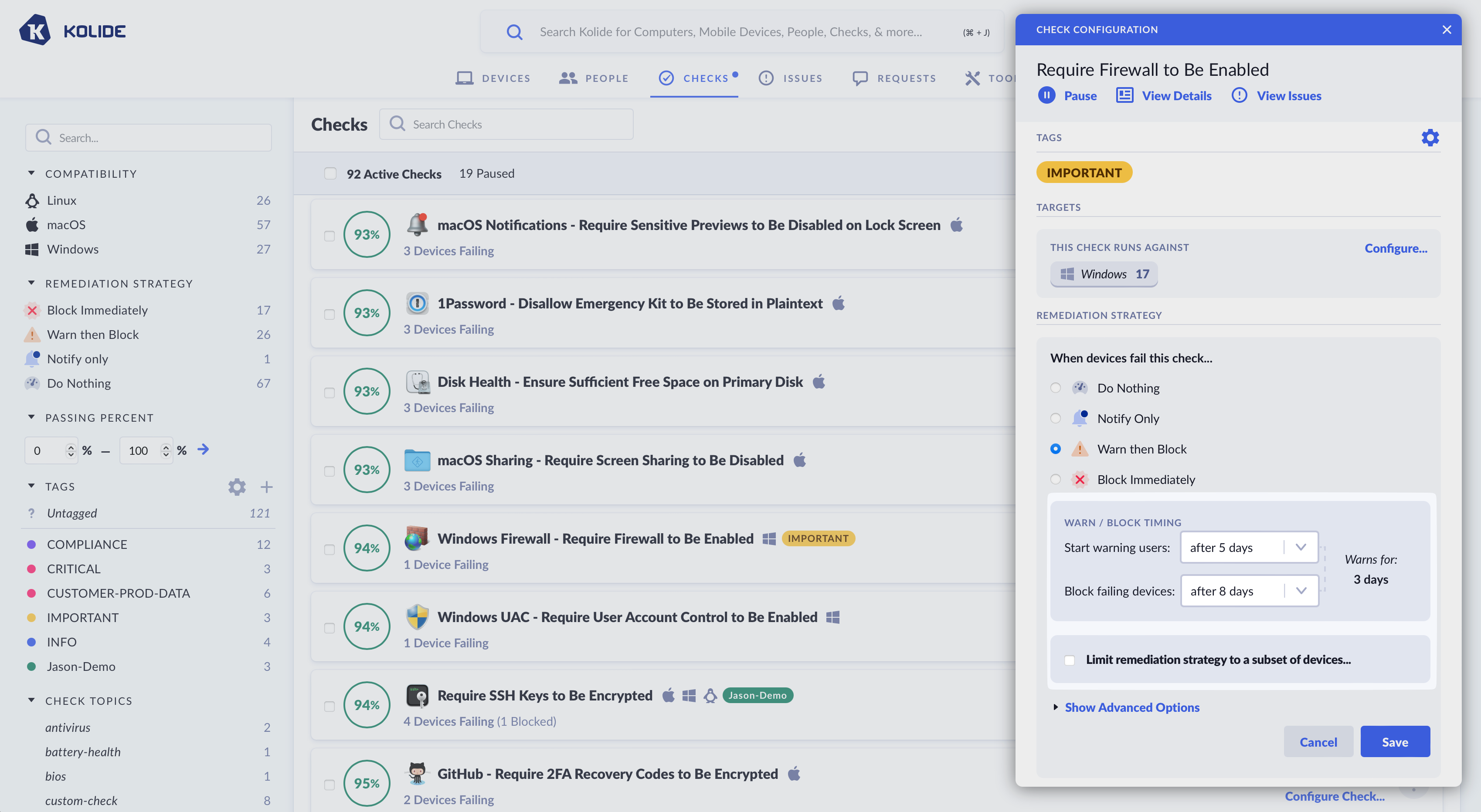The image size is (1481, 812).
Task: Apply passing percent filter arrow
Action: (203, 450)
